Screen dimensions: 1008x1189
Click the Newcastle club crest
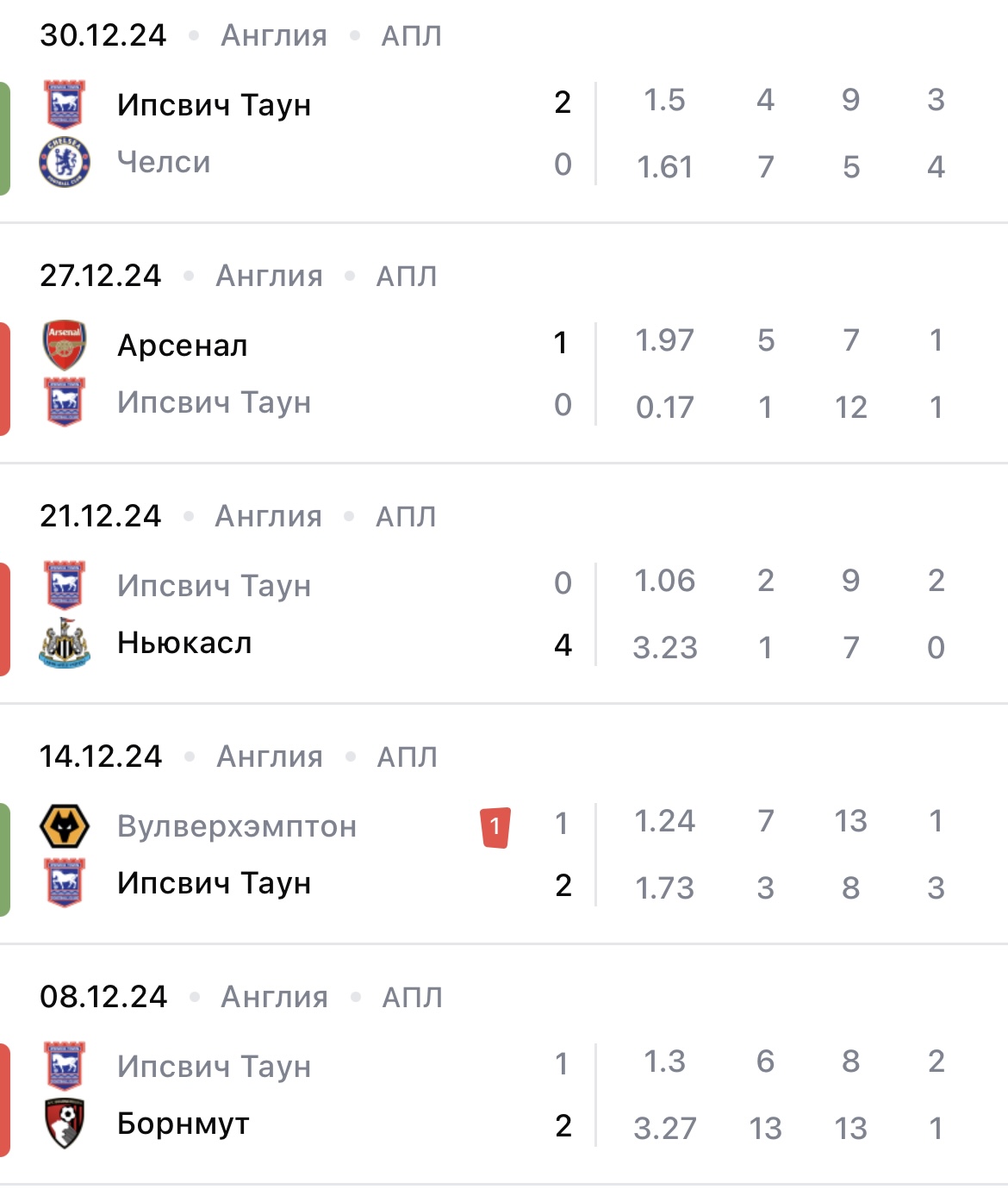tap(65, 644)
